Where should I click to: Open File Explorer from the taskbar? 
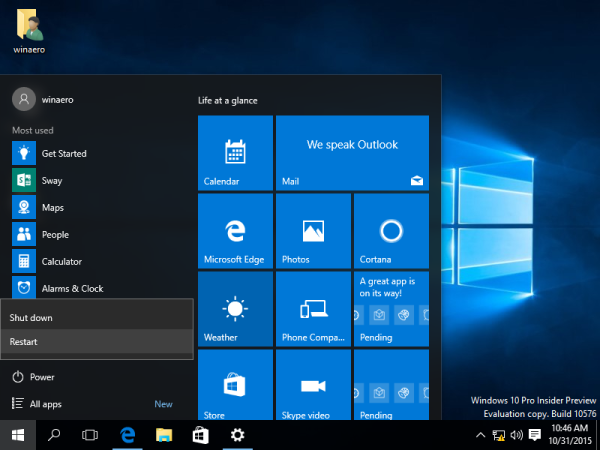click(164, 435)
